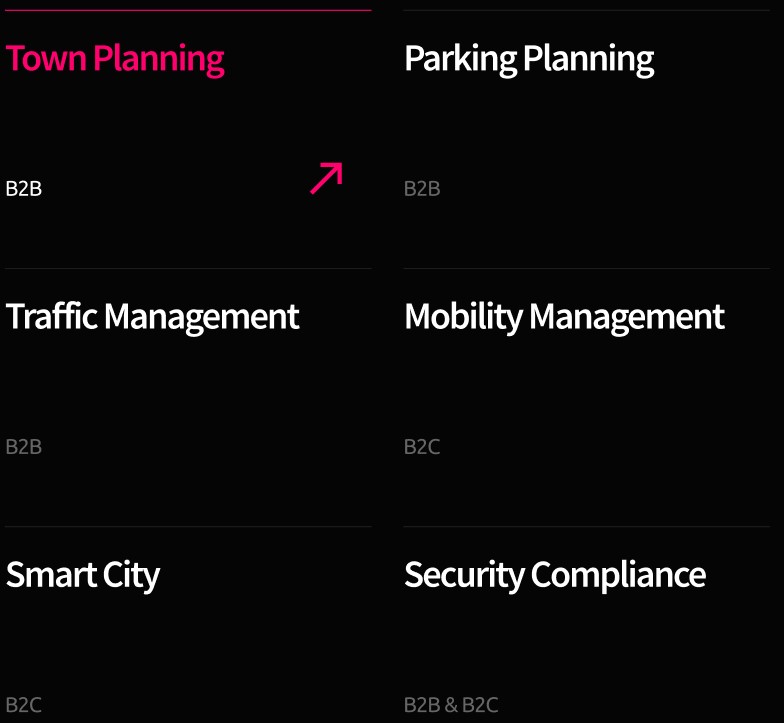Open the Parking Planning service title
The width and height of the screenshot is (784, 723).
(528, 59)
